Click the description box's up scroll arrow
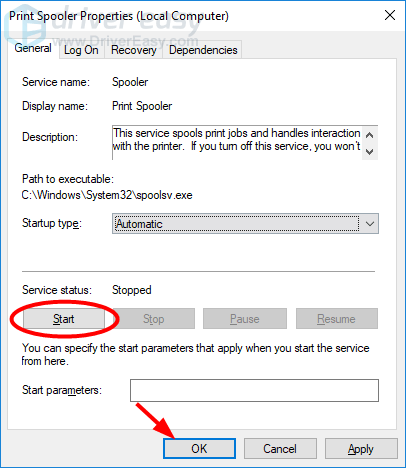406x468 pixels. [x=369, y=135]
